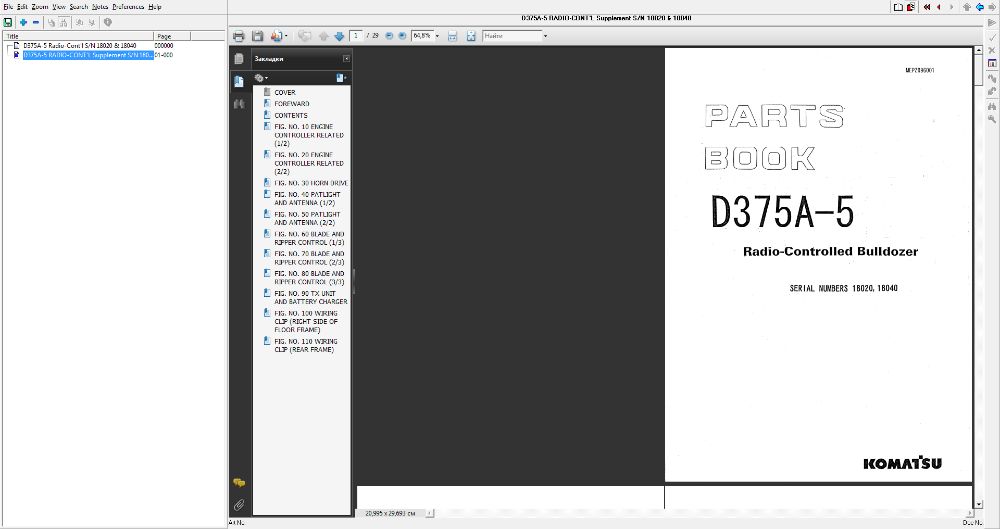Image resolution: width=1000 pixels, height=529 pixels.
Task: Open the Edit menu
Action: click(x=22, y=6)
